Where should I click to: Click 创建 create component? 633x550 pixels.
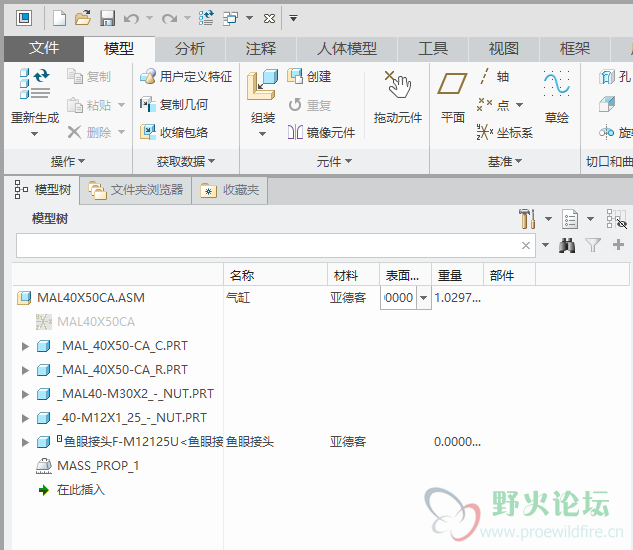tap(309, 76)
